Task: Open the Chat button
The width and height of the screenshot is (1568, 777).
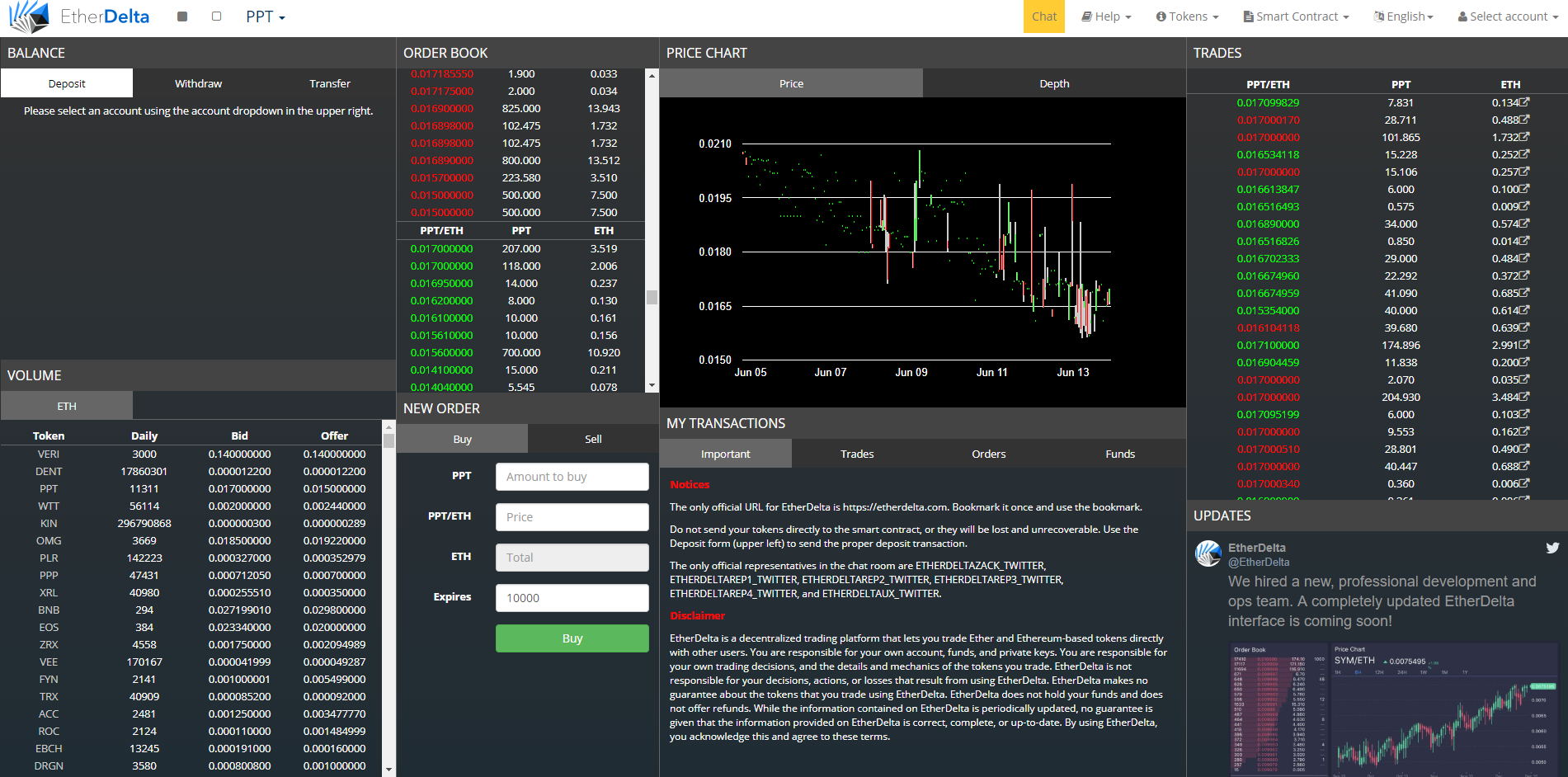Action: click(1044, 16)
